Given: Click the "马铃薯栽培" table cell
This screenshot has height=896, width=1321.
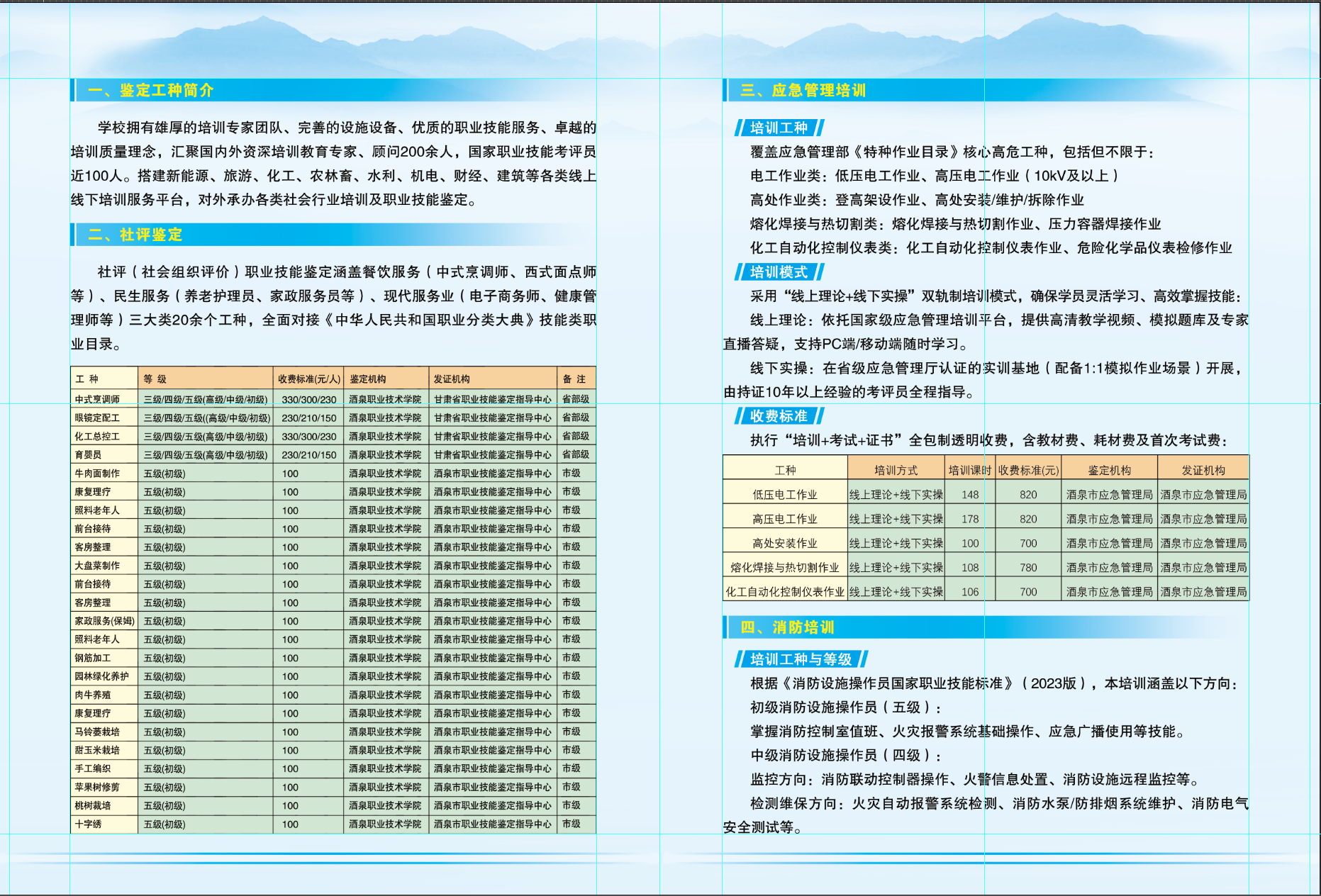Looking at the screenshot, I should 98,732.
